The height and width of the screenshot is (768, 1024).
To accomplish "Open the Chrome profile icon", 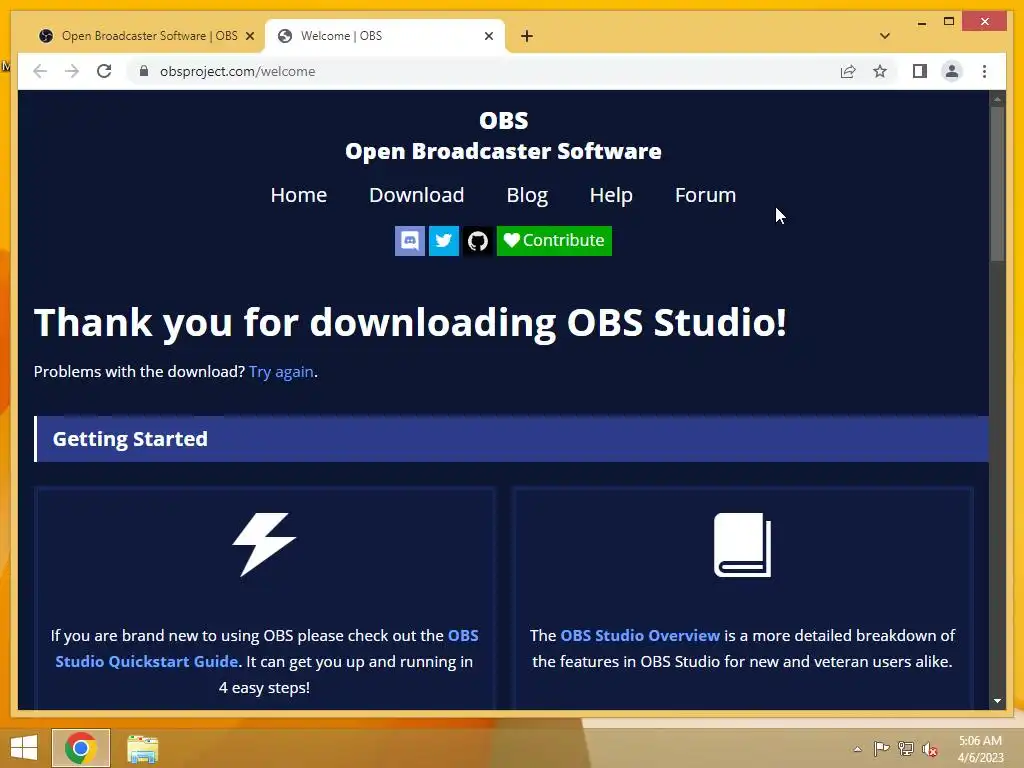I will pos(952,71).
